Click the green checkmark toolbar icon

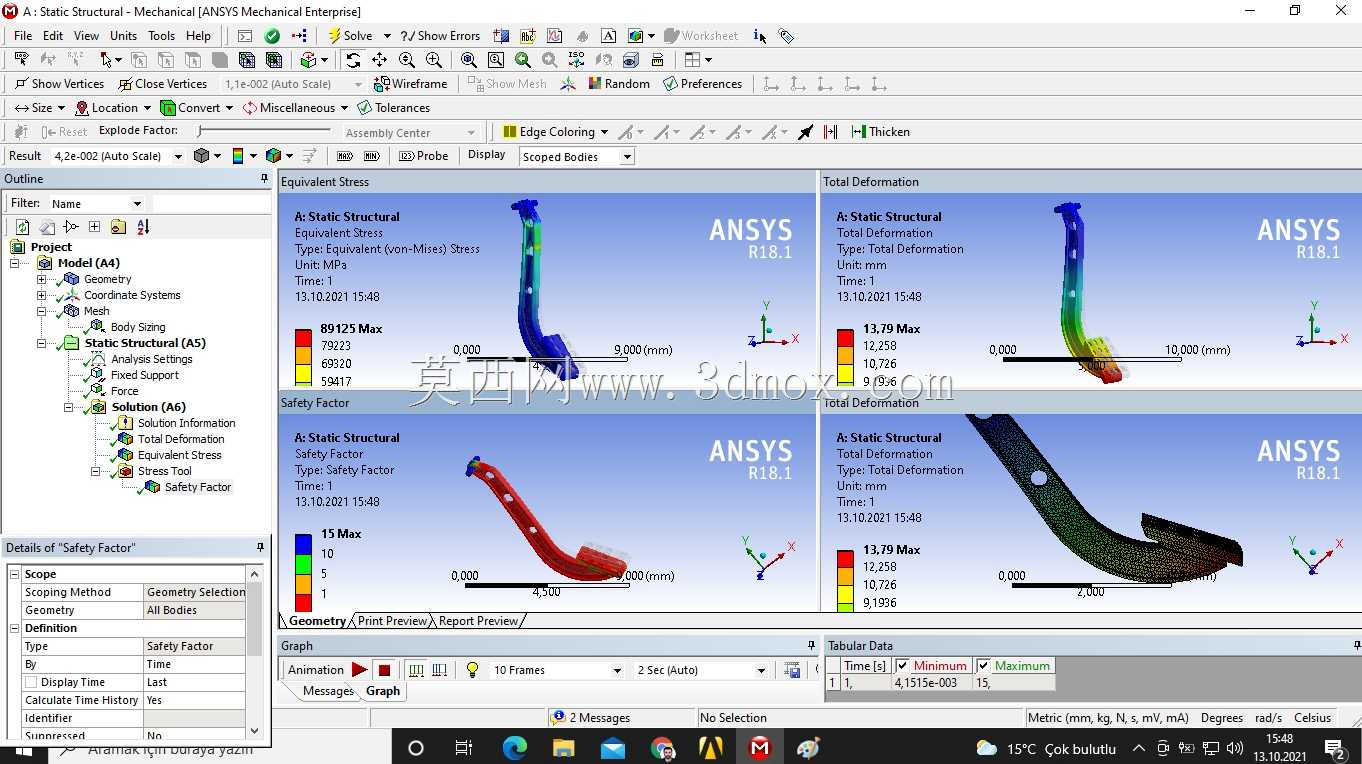click(272, 35)
